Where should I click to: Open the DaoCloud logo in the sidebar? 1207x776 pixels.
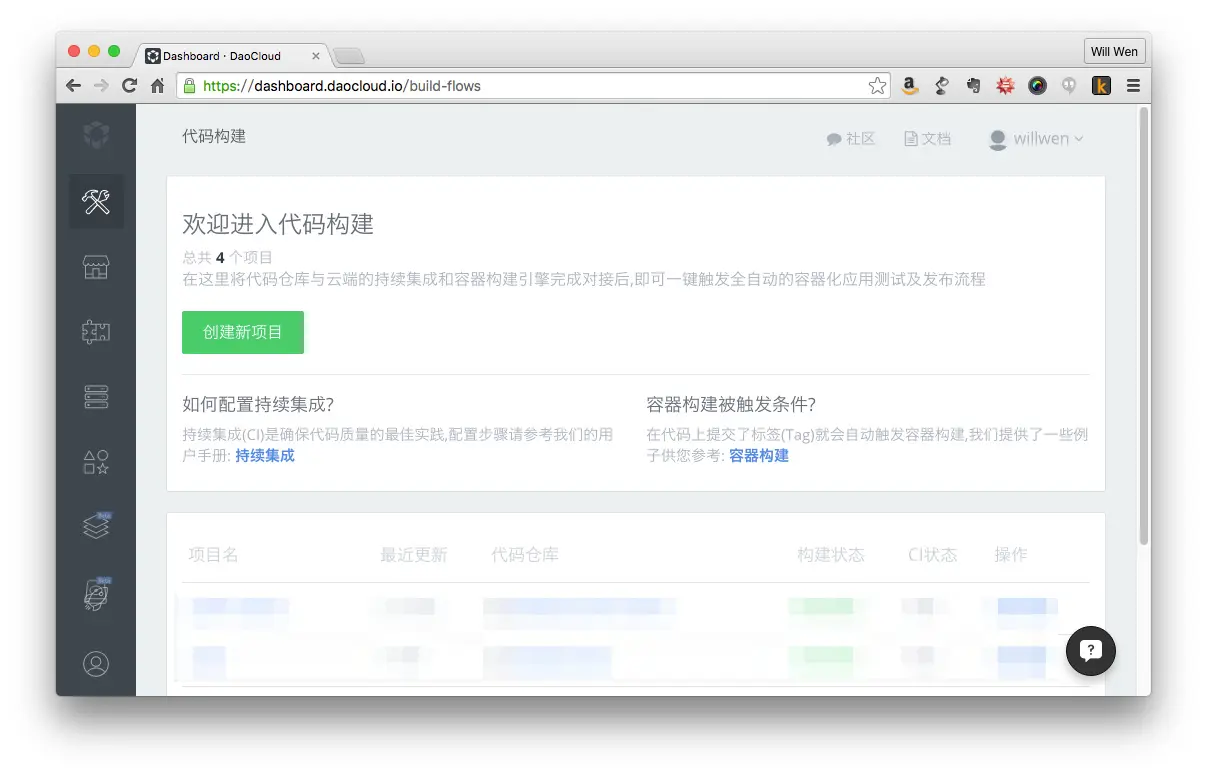pyautogui.click(x=96, y=135)
